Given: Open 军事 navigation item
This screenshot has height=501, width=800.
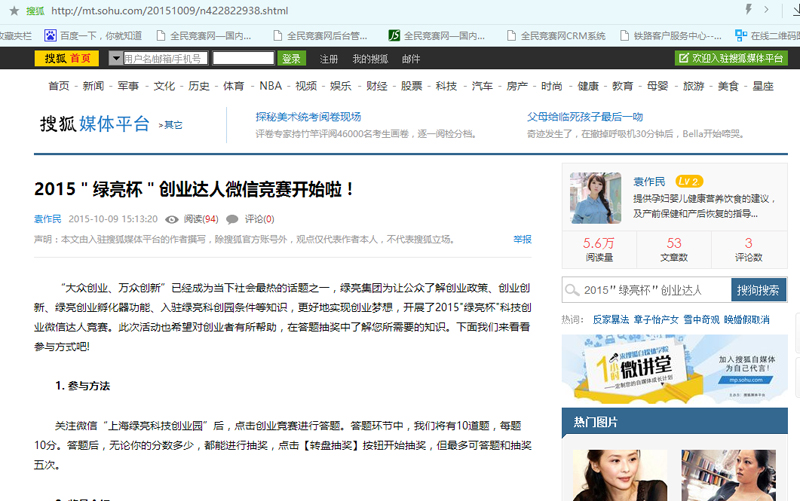Looking at the screenshot, I should (x=128, y=86).
